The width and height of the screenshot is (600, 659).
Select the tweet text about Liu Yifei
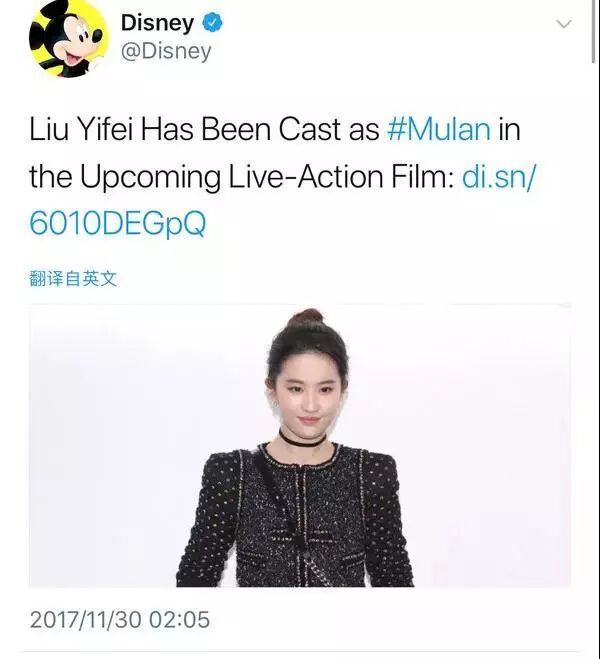click(283, 176)
